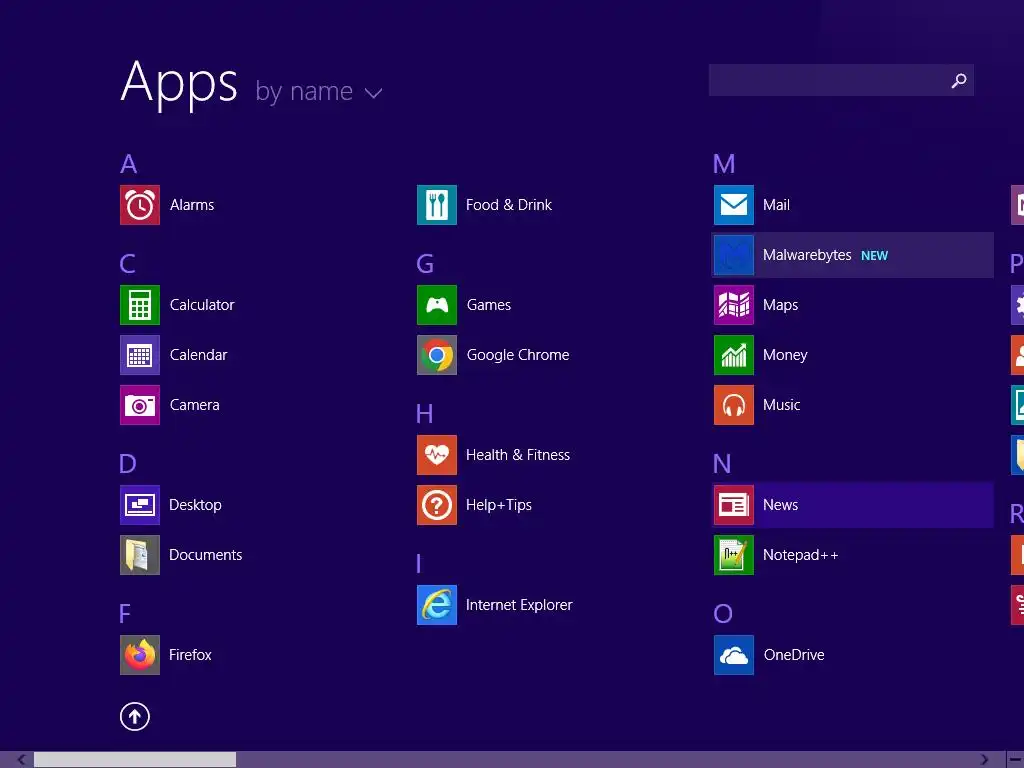This screenshot has width=1024, height=768.
Task: Open the Money chart icon
Action: point(734,355)
